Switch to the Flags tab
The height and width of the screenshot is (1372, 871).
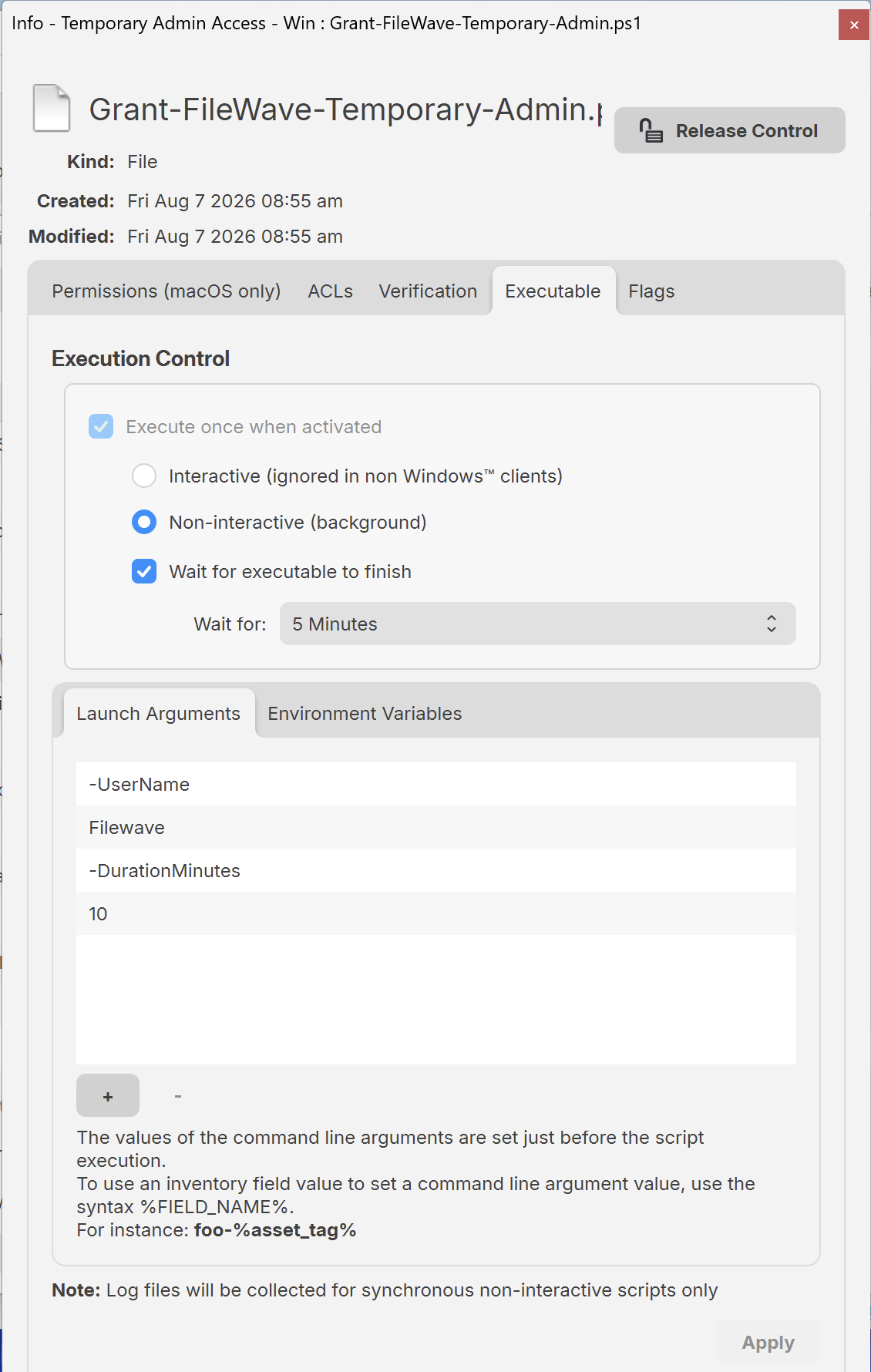click(x=651, y=291)
